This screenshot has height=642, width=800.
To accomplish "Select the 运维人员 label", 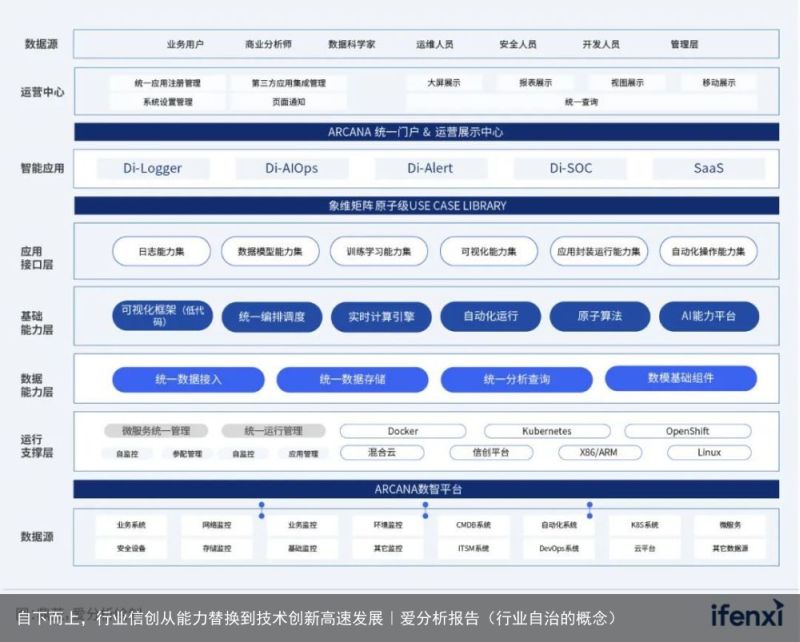I will coord(435,44).
